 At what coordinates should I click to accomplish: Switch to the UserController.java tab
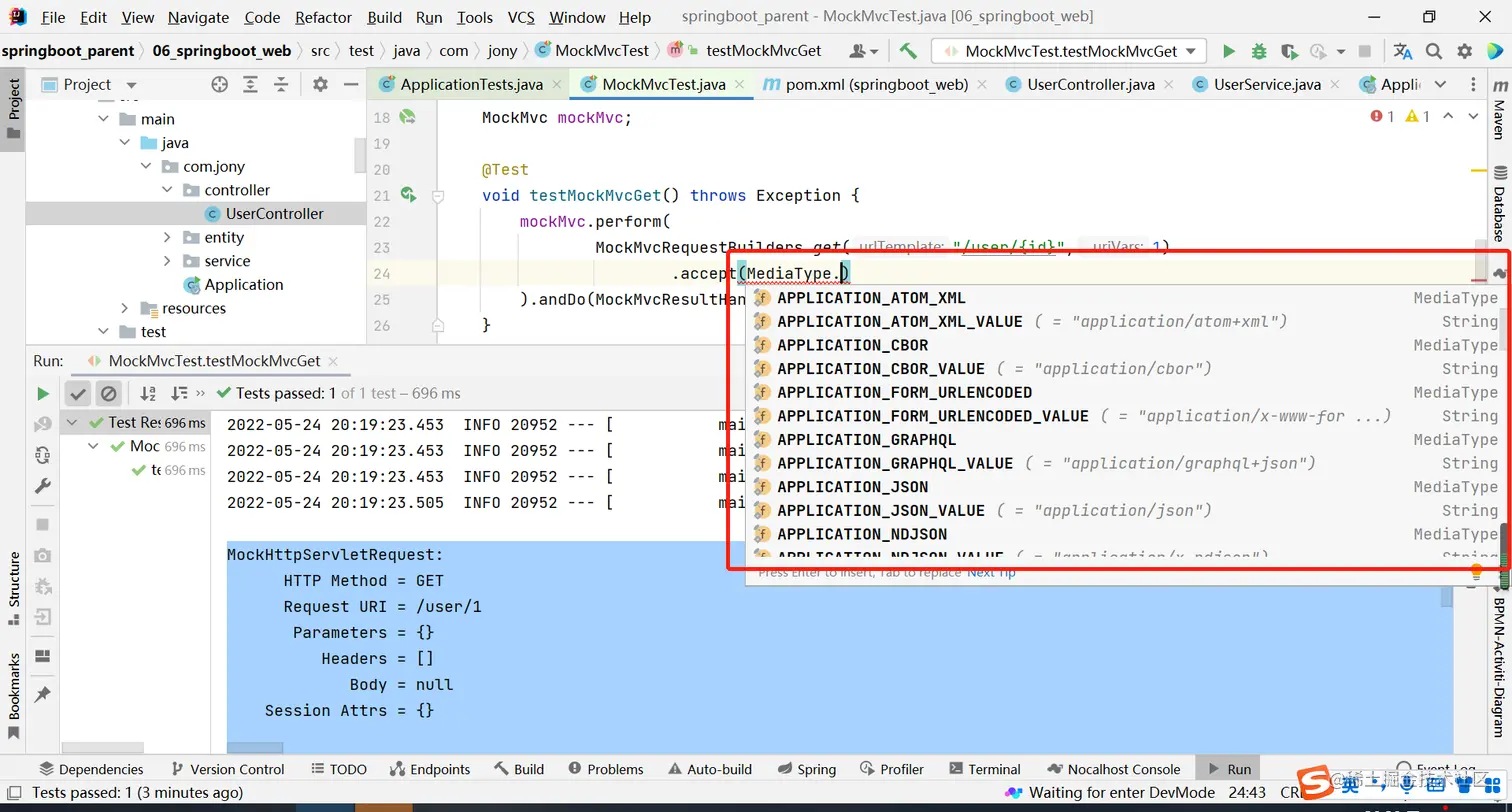[1088, 85]
